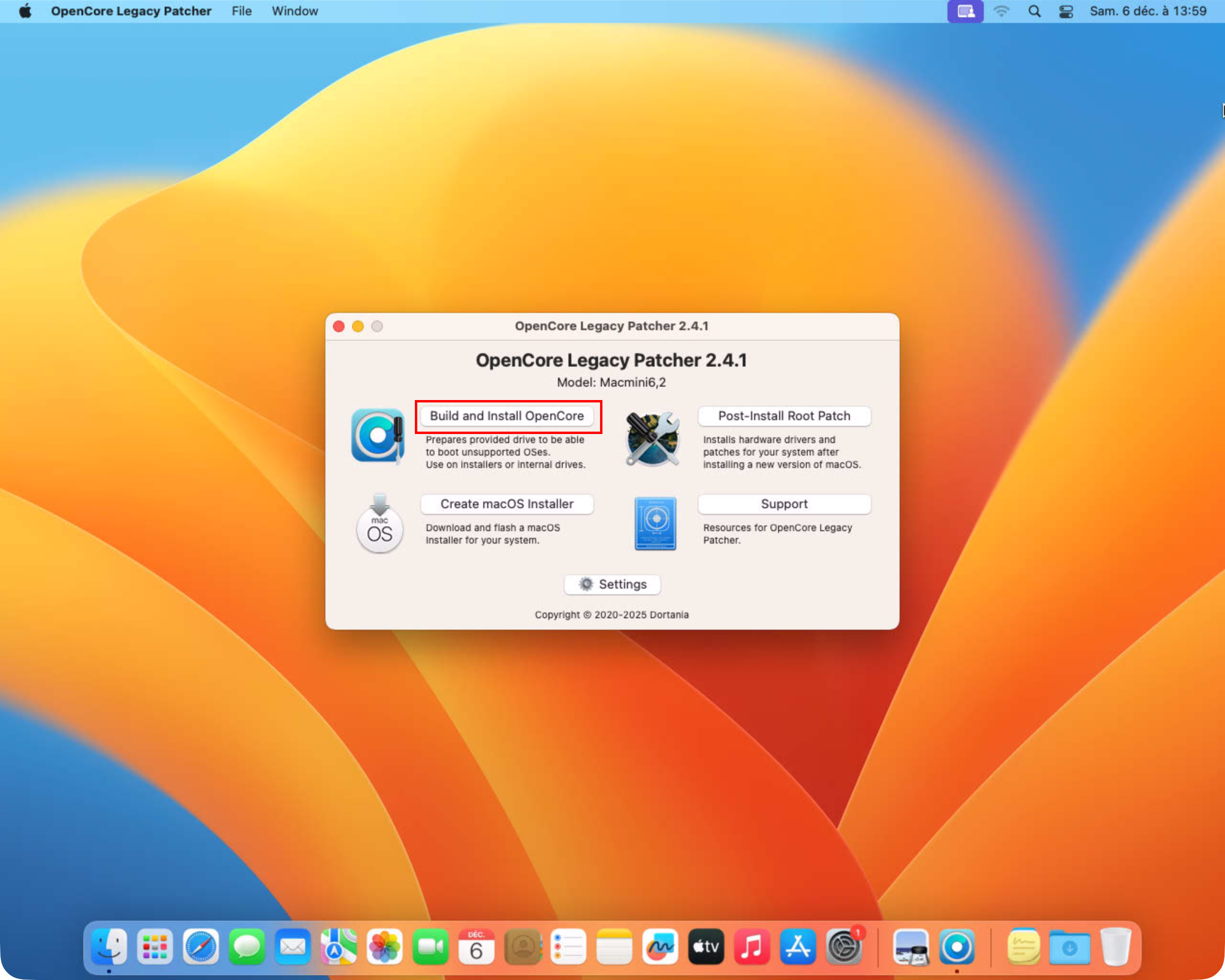The width and height of the screenshot is (1225, 980).
Task: Open Control Center in the menu bar
Action: point(1065,11)
